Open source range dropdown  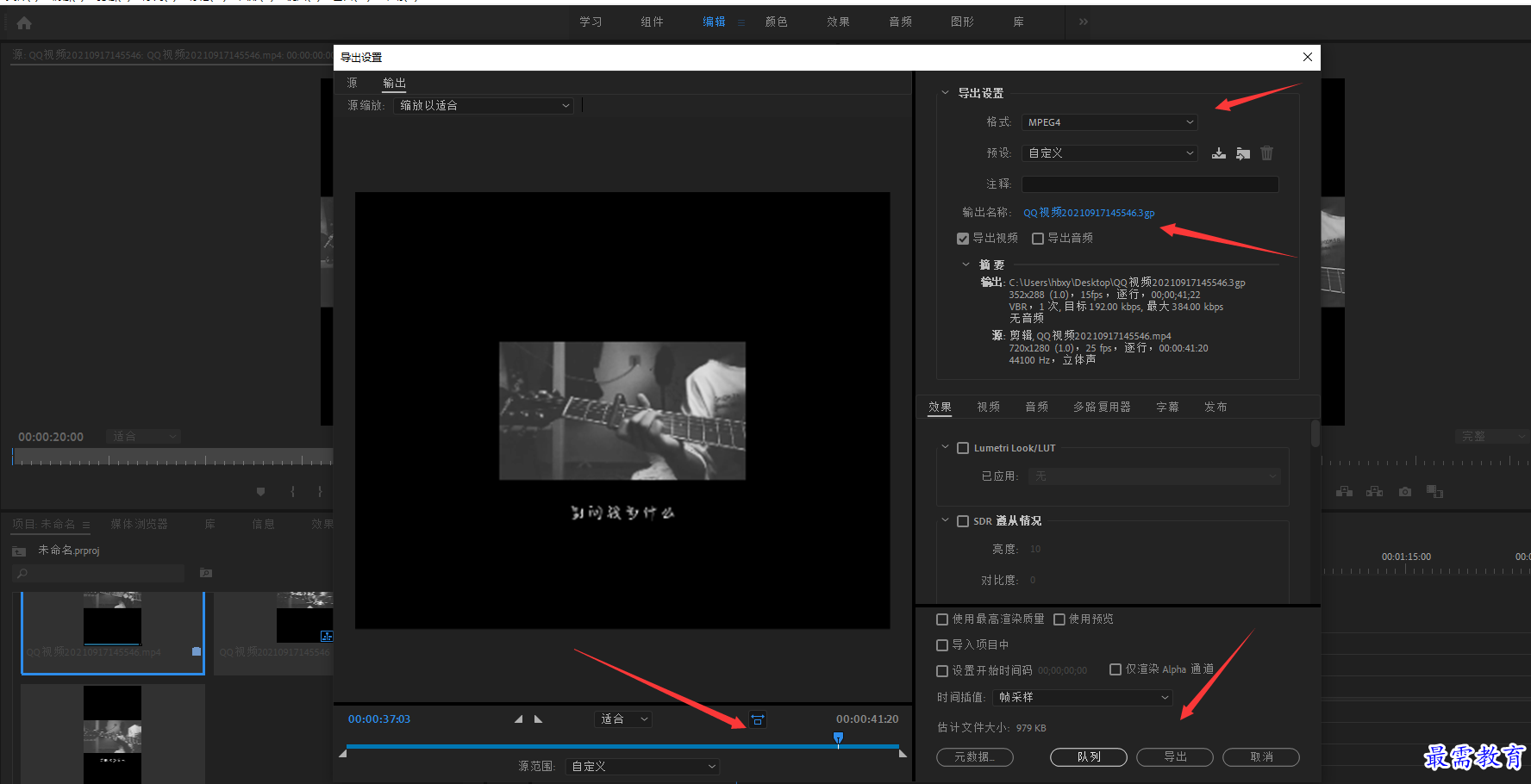pyautogui.click(x=642, y=767)
